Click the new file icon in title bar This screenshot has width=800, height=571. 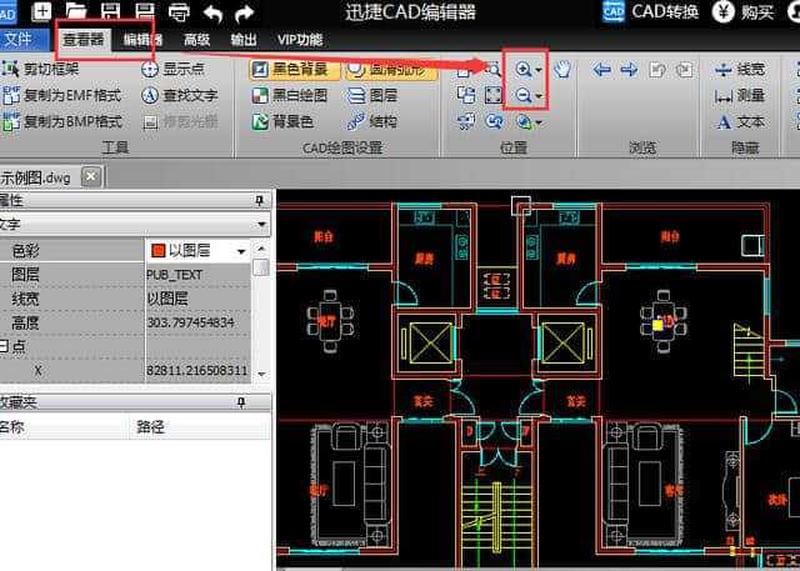(41, 11)
